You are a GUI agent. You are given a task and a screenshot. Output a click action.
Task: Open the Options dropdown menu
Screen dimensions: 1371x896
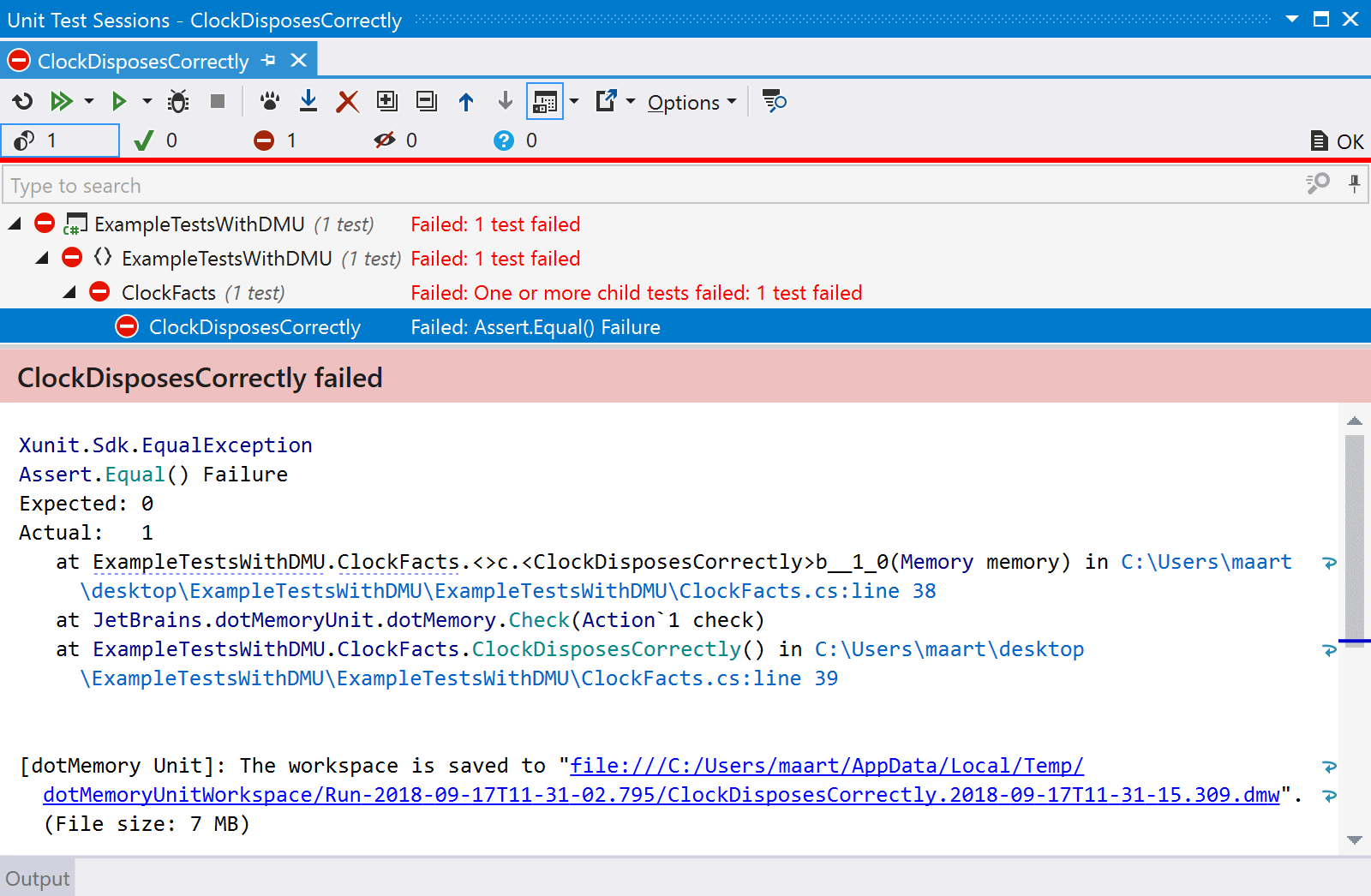point(691,103)
